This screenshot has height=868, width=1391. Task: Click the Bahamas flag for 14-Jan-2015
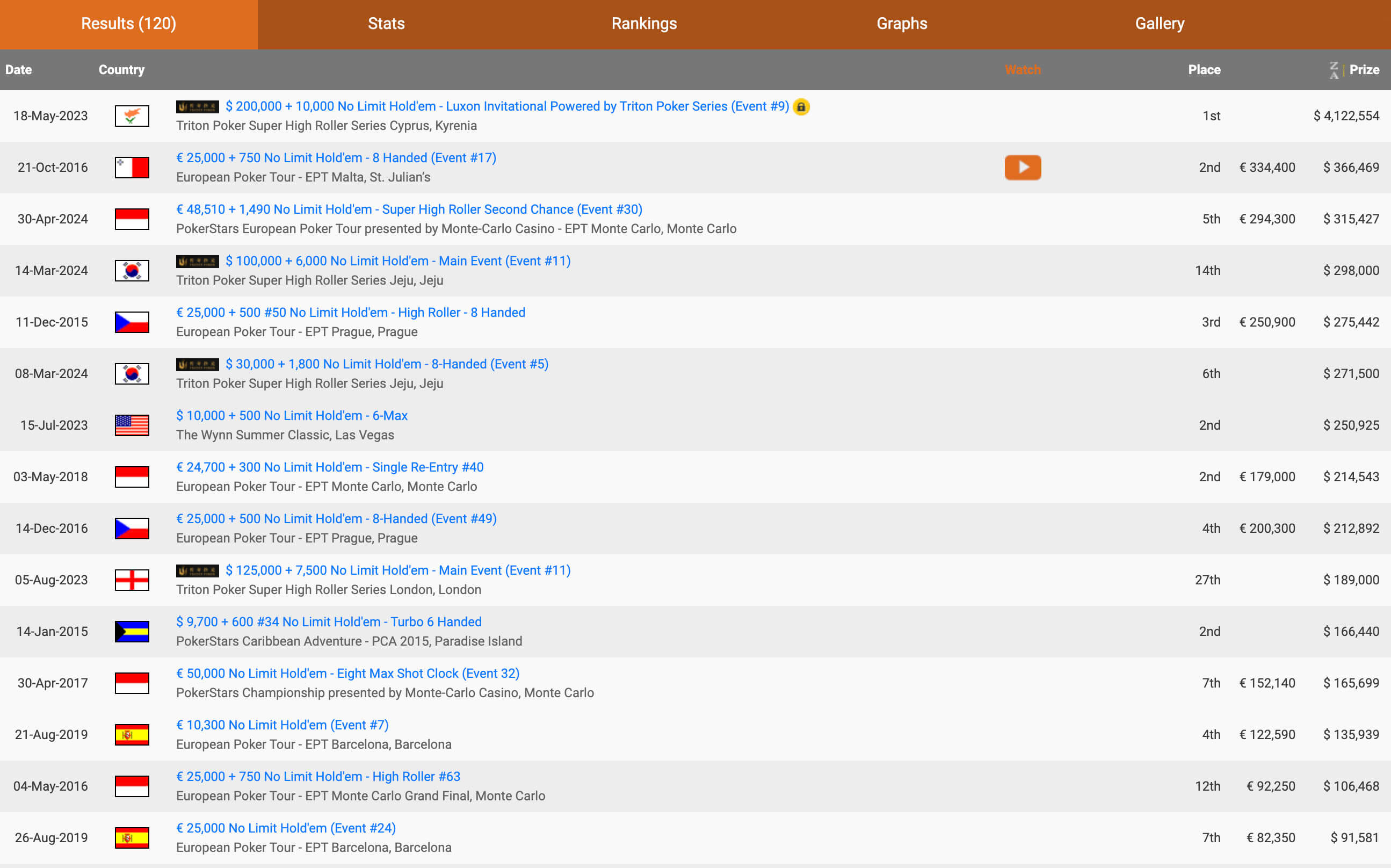(132, 632)
